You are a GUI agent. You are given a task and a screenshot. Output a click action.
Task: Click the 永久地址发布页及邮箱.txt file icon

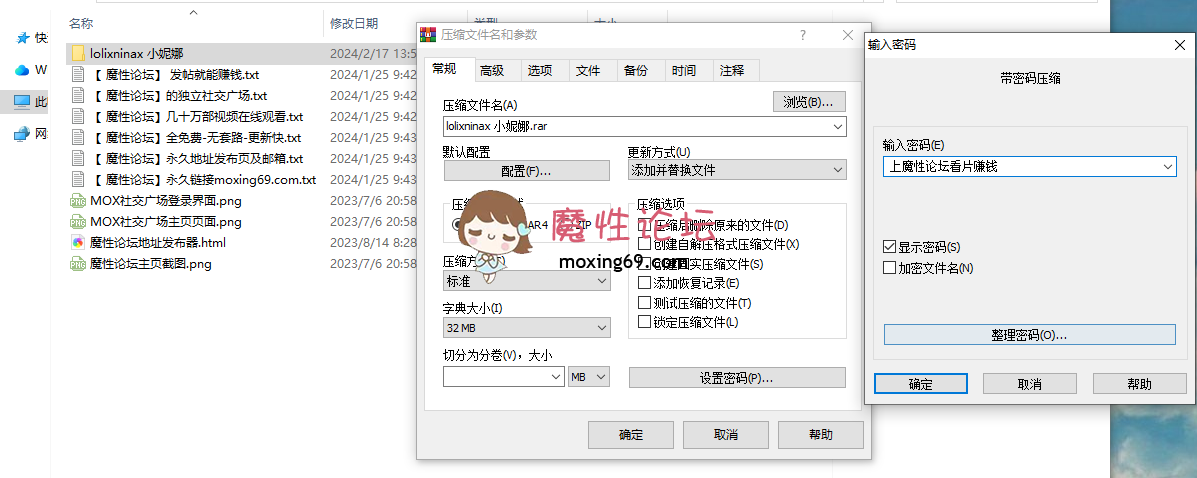pyautogui.click(x=78, y=159)
